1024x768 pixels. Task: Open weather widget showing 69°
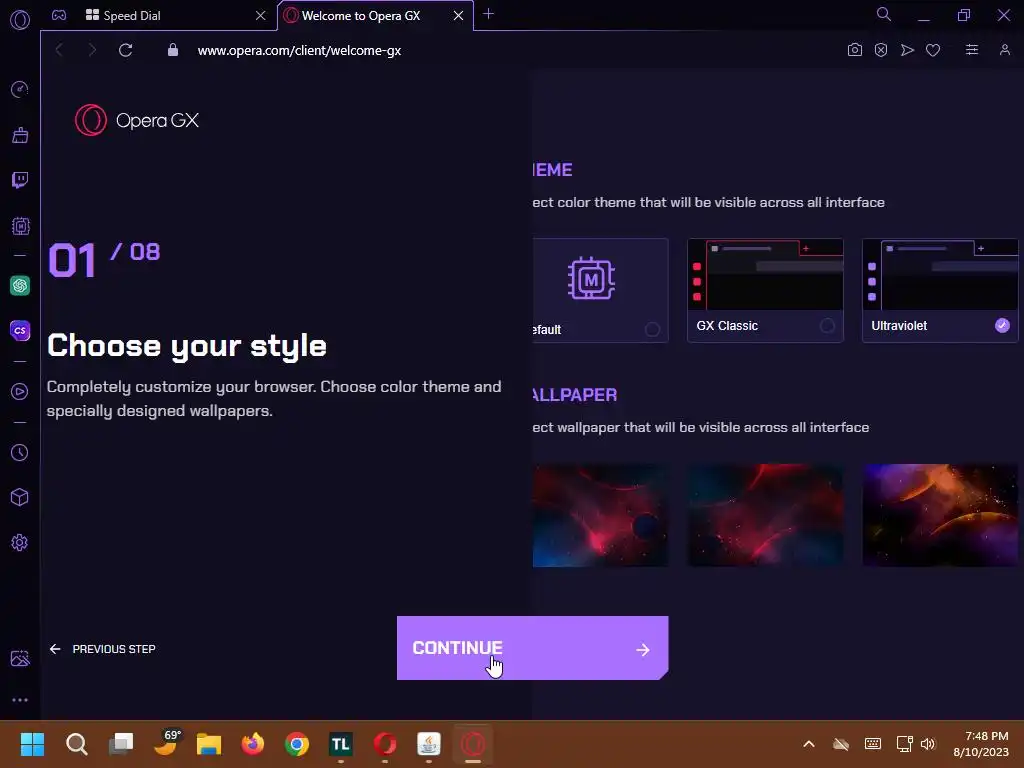point(166,743)
